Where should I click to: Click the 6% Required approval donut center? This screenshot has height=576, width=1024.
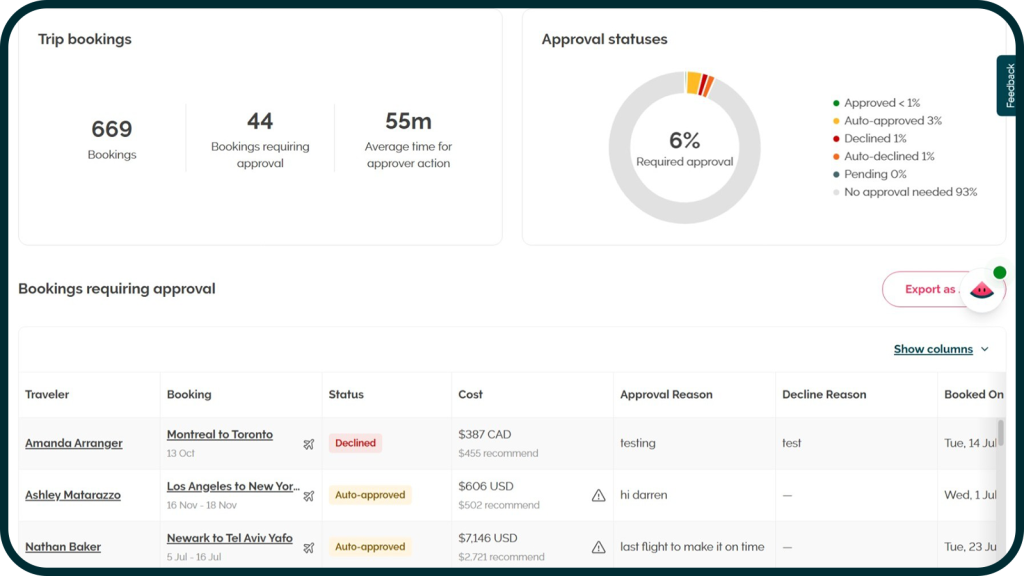684,149
